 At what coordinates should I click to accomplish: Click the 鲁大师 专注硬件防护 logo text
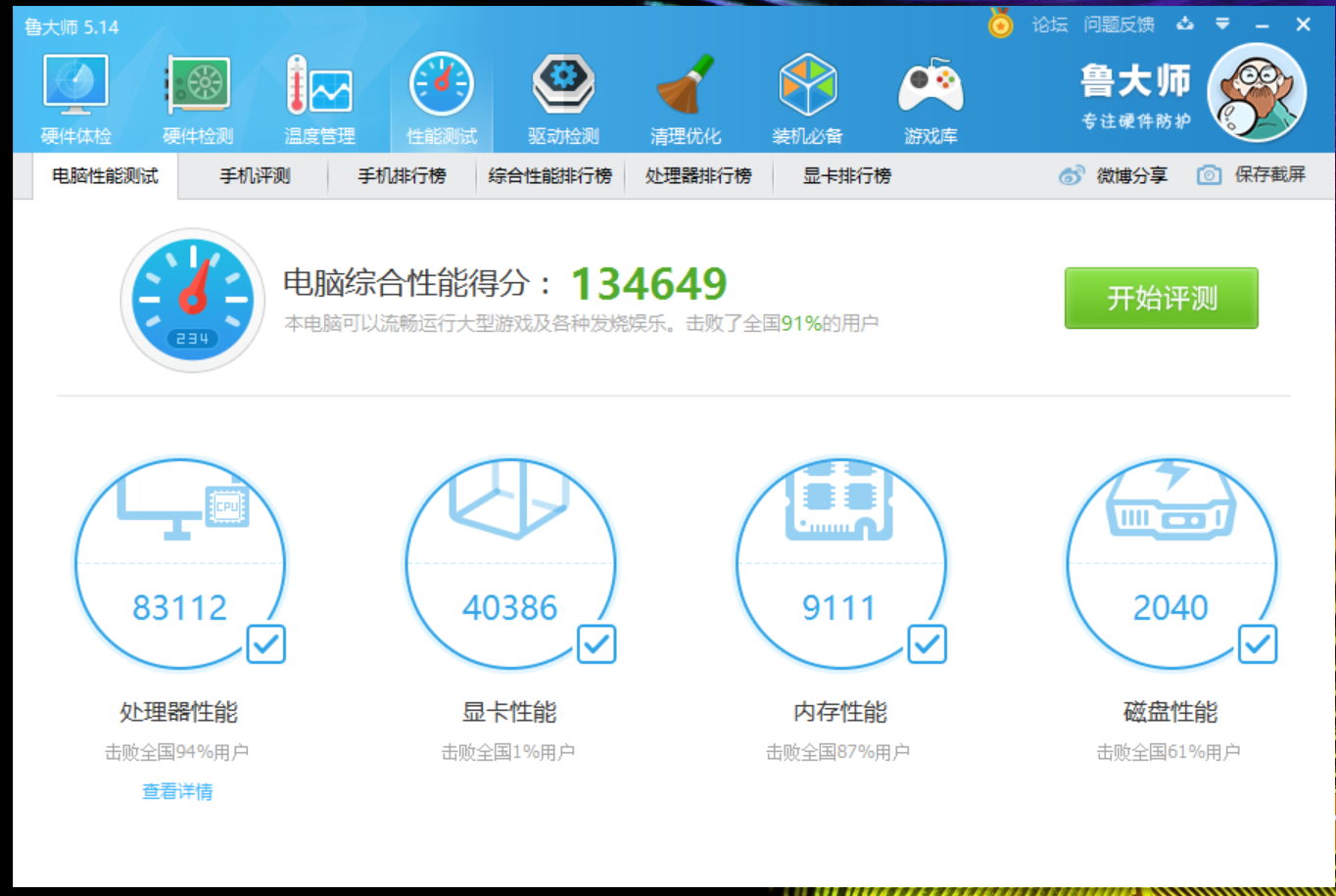(1136, 96)
